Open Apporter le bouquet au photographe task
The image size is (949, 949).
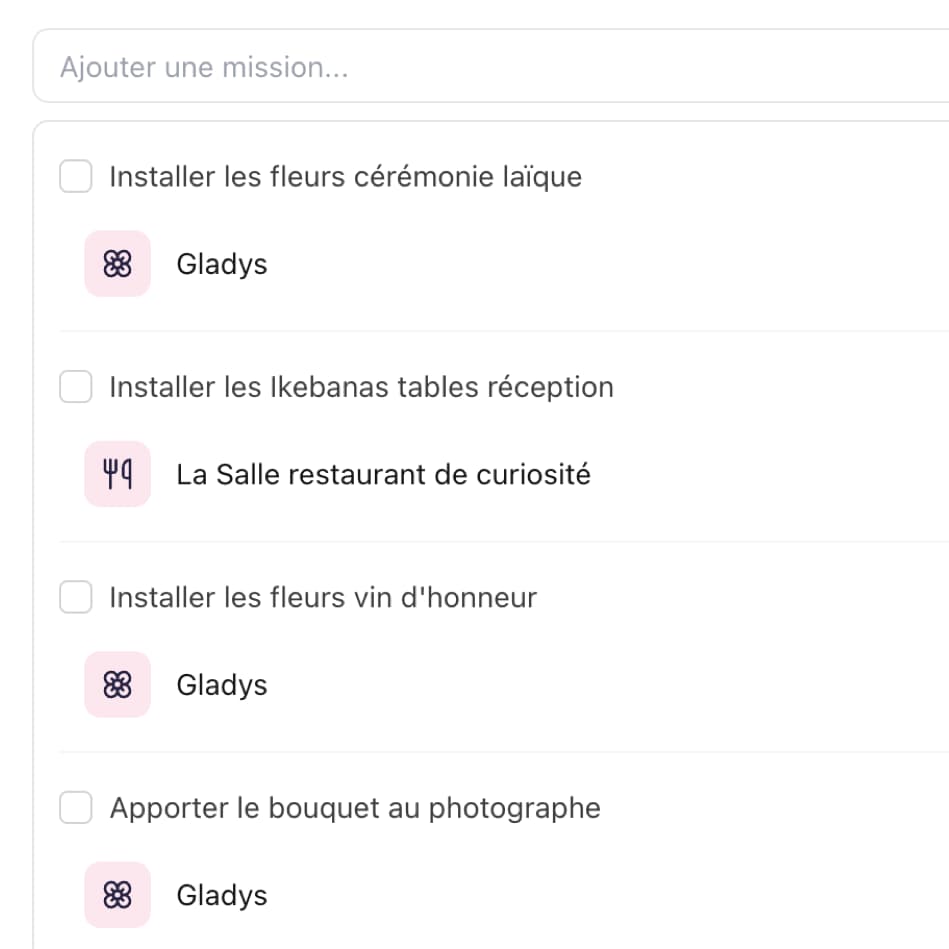point(354,808)
